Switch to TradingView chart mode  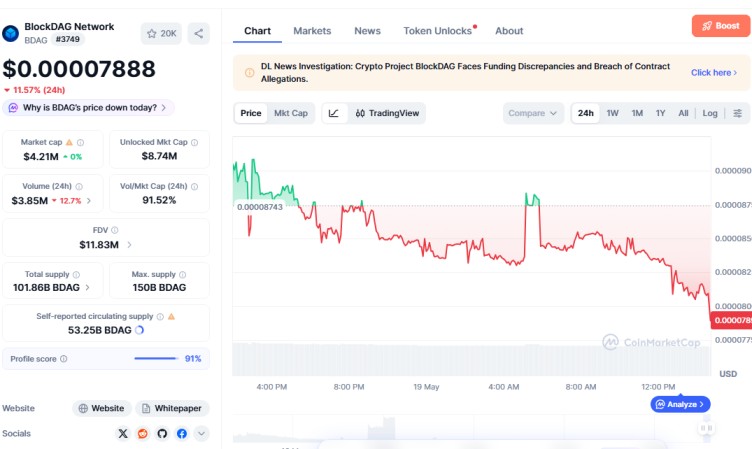[387, 113]
